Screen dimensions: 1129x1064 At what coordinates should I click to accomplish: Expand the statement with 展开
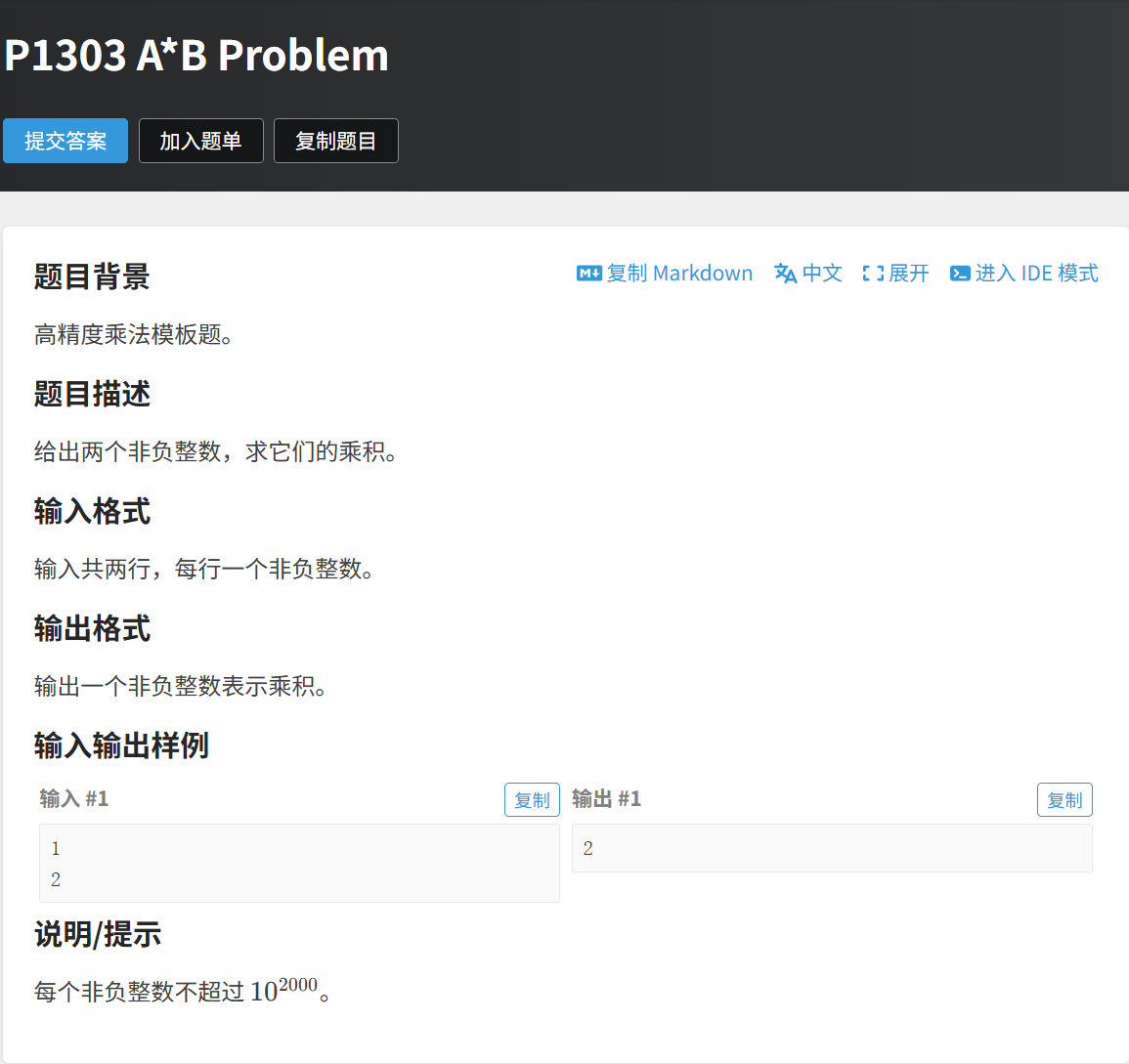(x=909, y=274)
